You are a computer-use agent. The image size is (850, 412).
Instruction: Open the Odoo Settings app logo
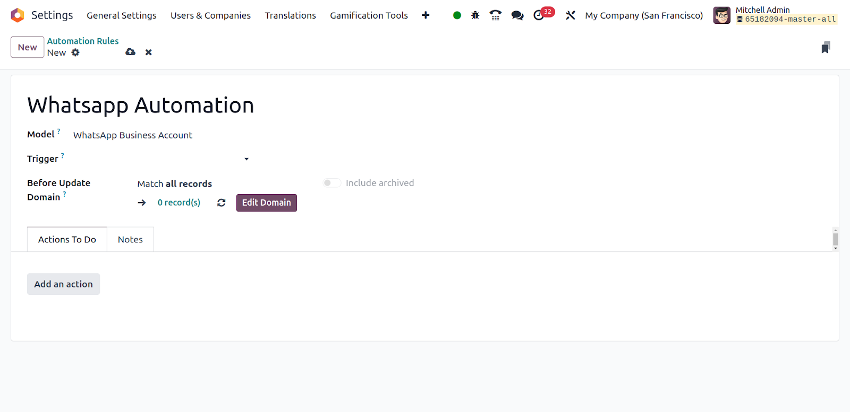pos(17,15)
